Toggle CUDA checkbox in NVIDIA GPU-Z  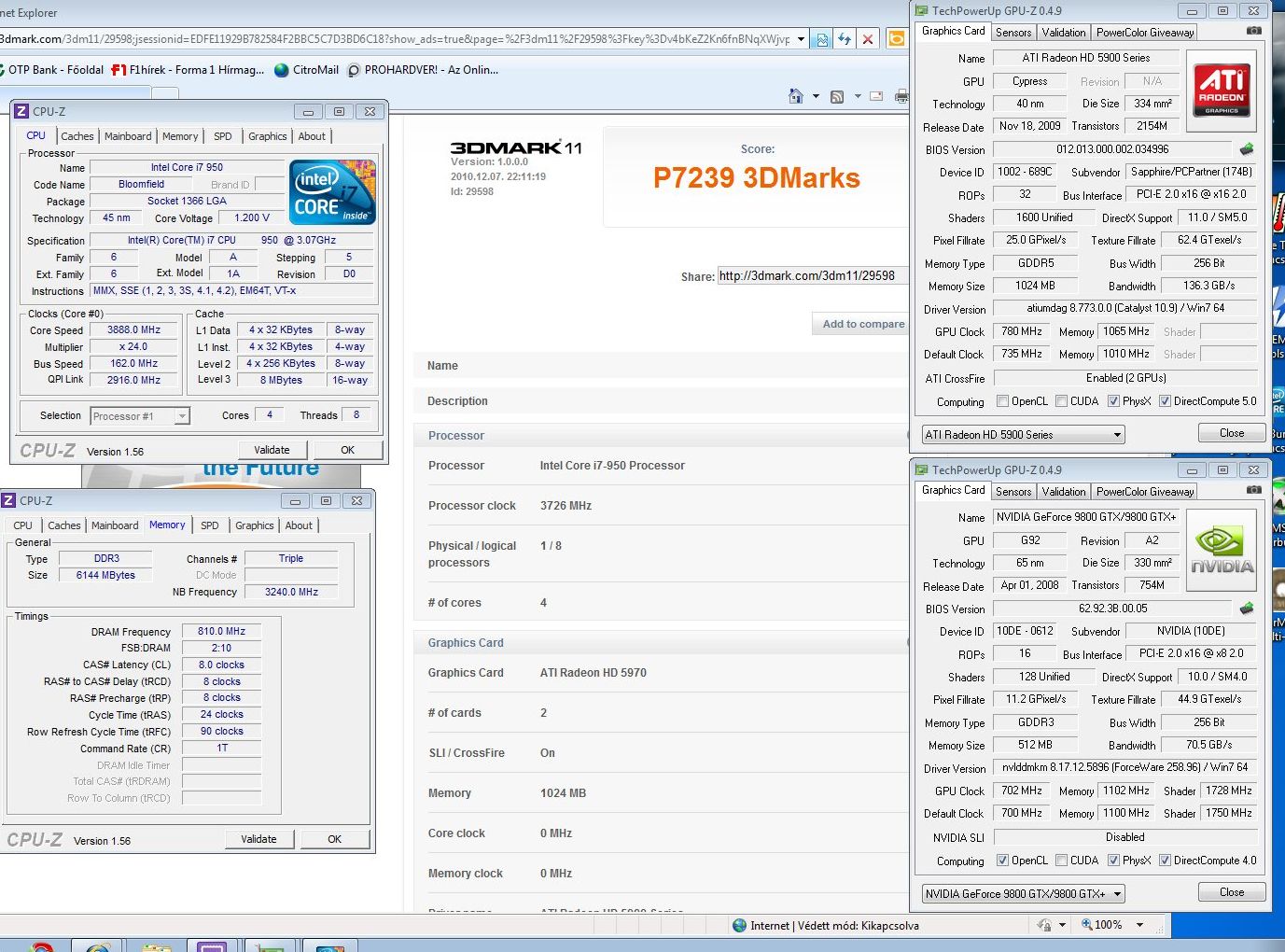click(1062, 861)
